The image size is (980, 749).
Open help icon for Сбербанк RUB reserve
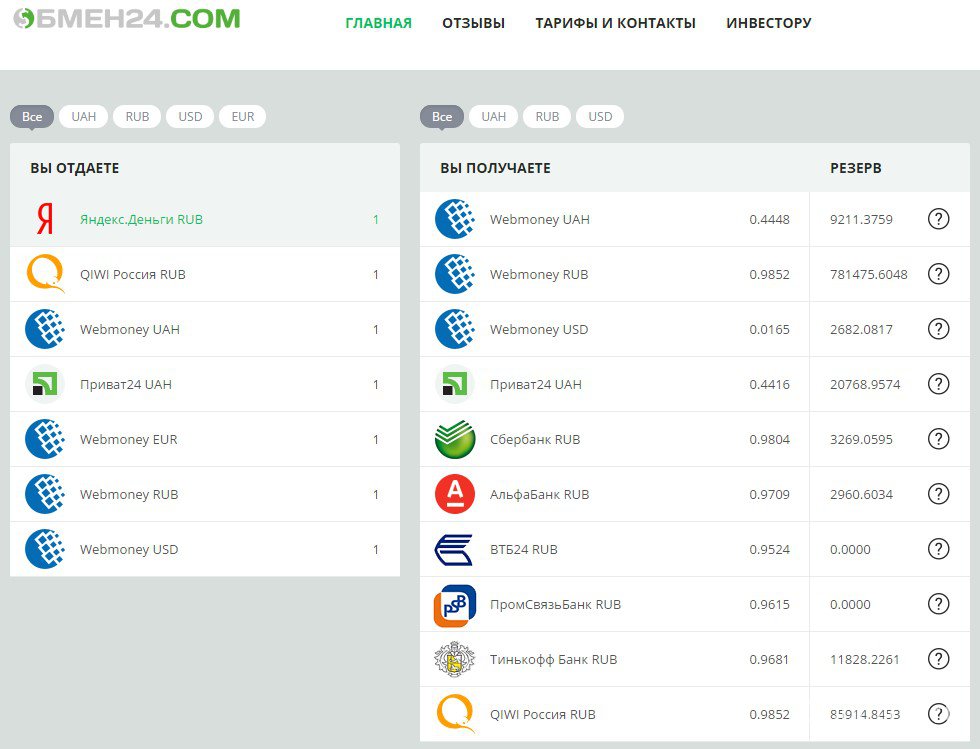tap(938, 439)
